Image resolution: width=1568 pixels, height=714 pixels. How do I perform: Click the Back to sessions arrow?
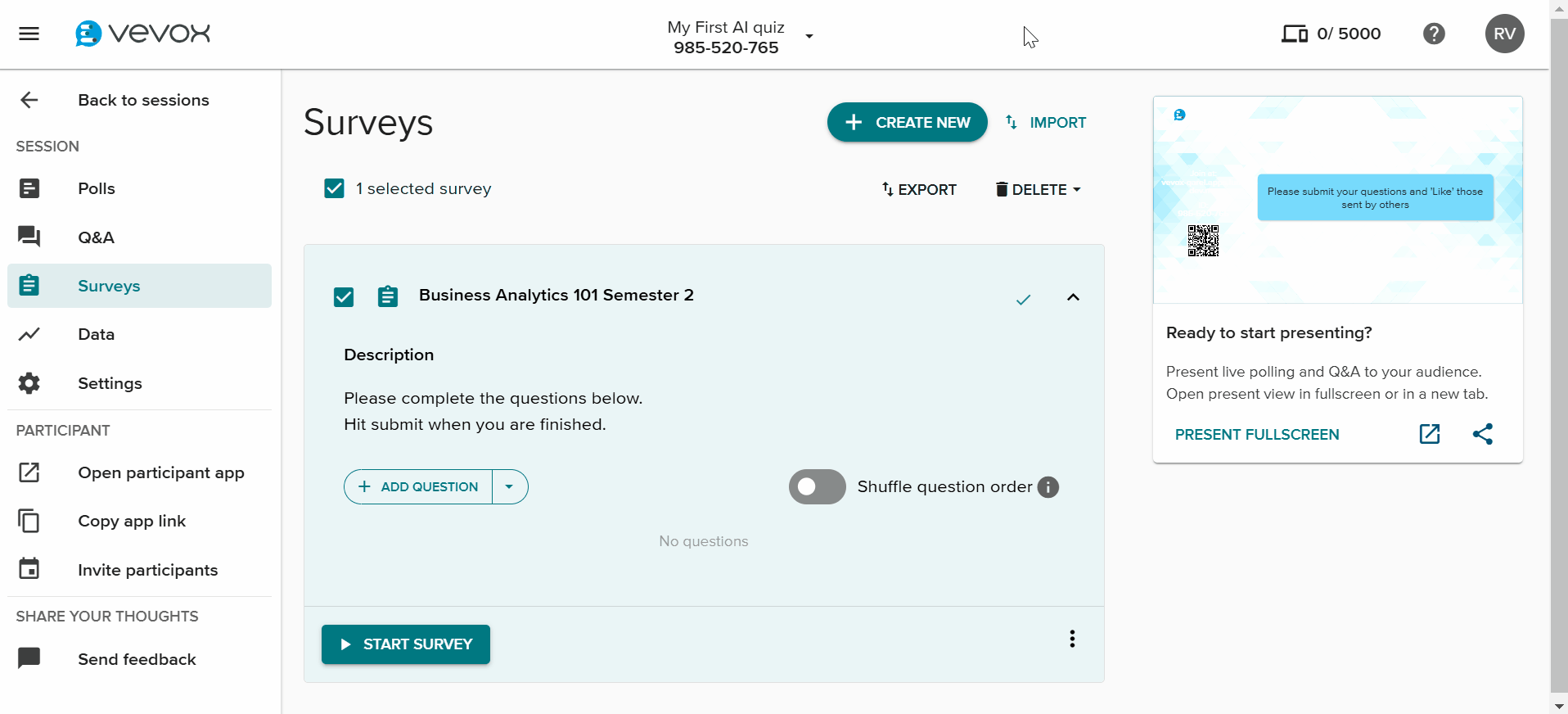tap(29, 100)
